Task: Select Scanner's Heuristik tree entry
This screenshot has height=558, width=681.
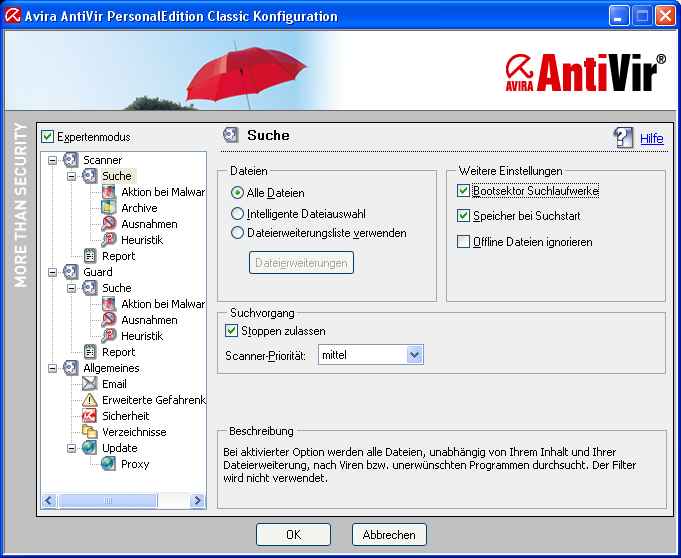Action: 142,240
